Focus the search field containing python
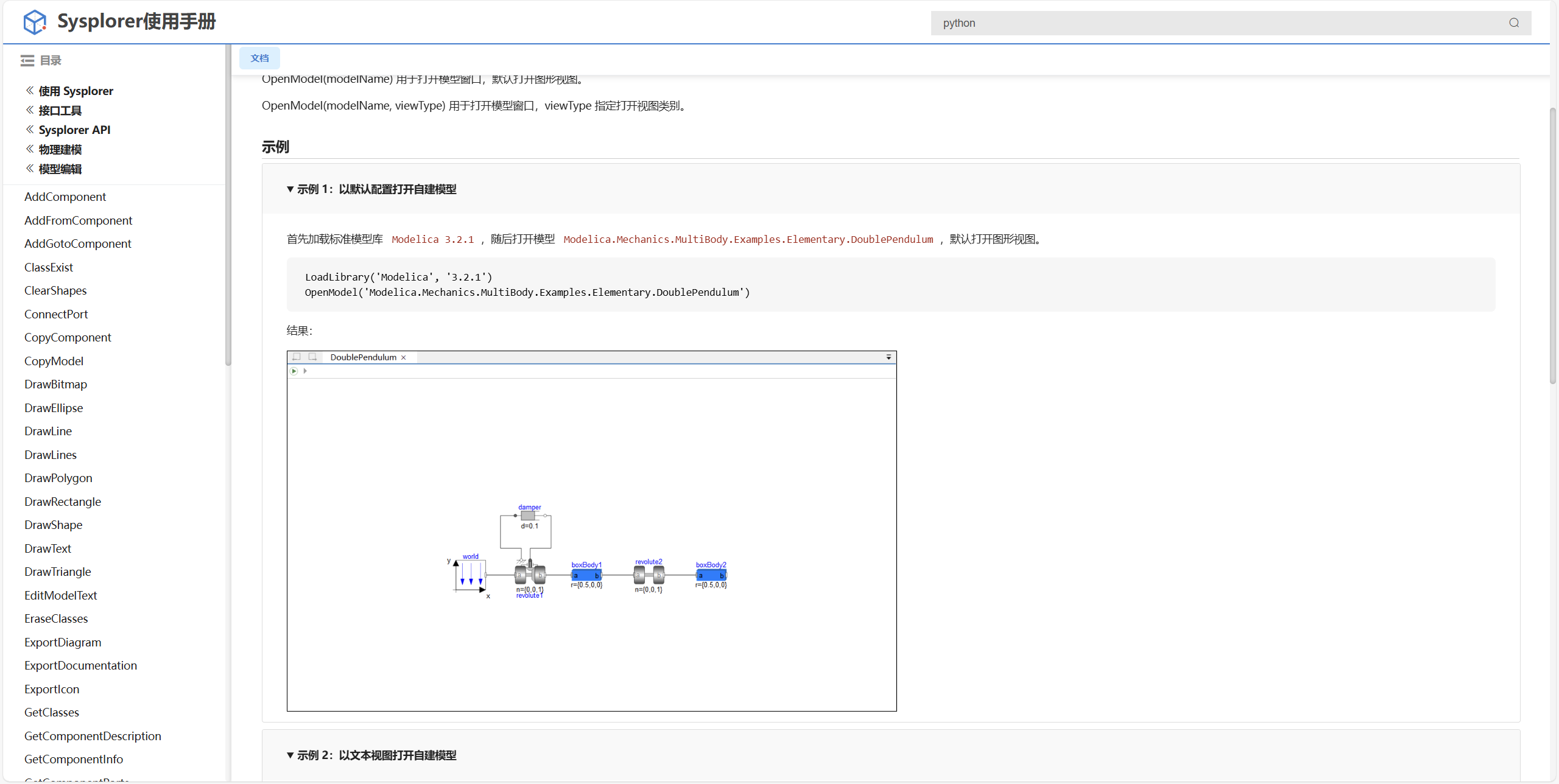Screen dimensions: 1559x784 coord(1230,23)
